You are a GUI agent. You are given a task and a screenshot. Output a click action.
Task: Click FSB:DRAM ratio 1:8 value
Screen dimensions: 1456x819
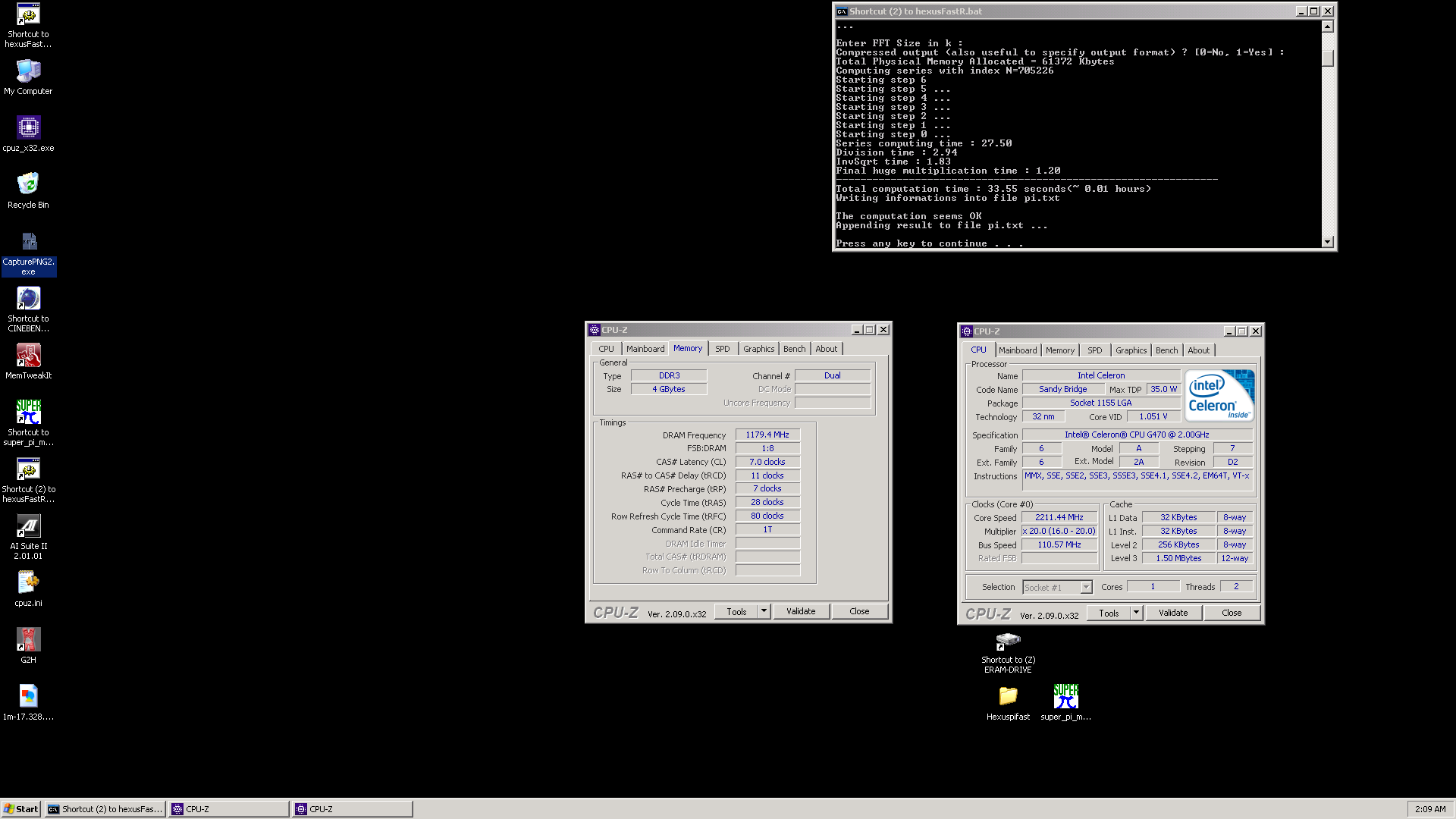coord(767,448)
